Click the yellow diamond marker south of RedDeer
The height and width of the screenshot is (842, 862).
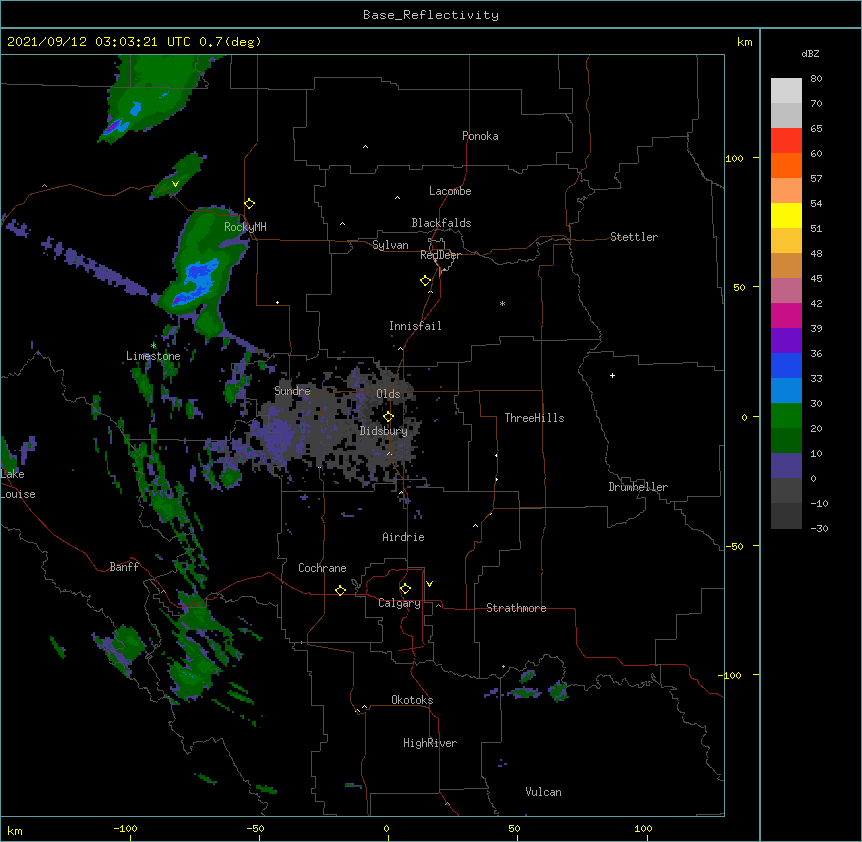pyautogui.click(x=426, y=281)
